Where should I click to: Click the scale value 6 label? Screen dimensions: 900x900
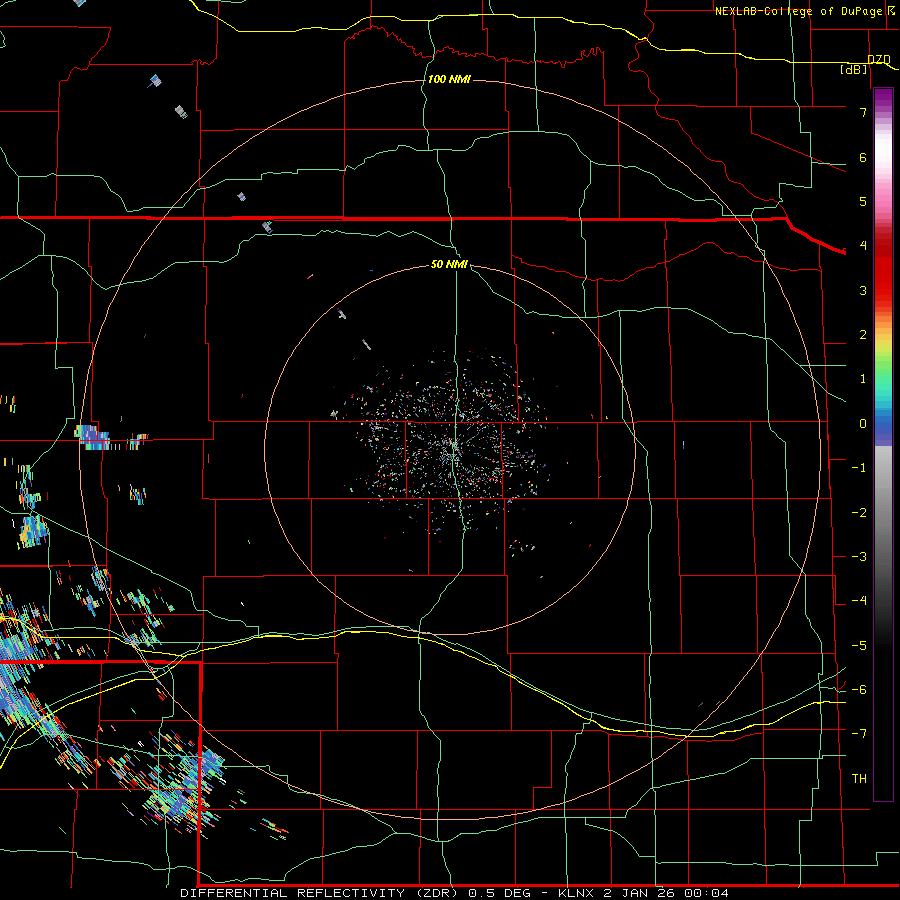tap(863, 157)
